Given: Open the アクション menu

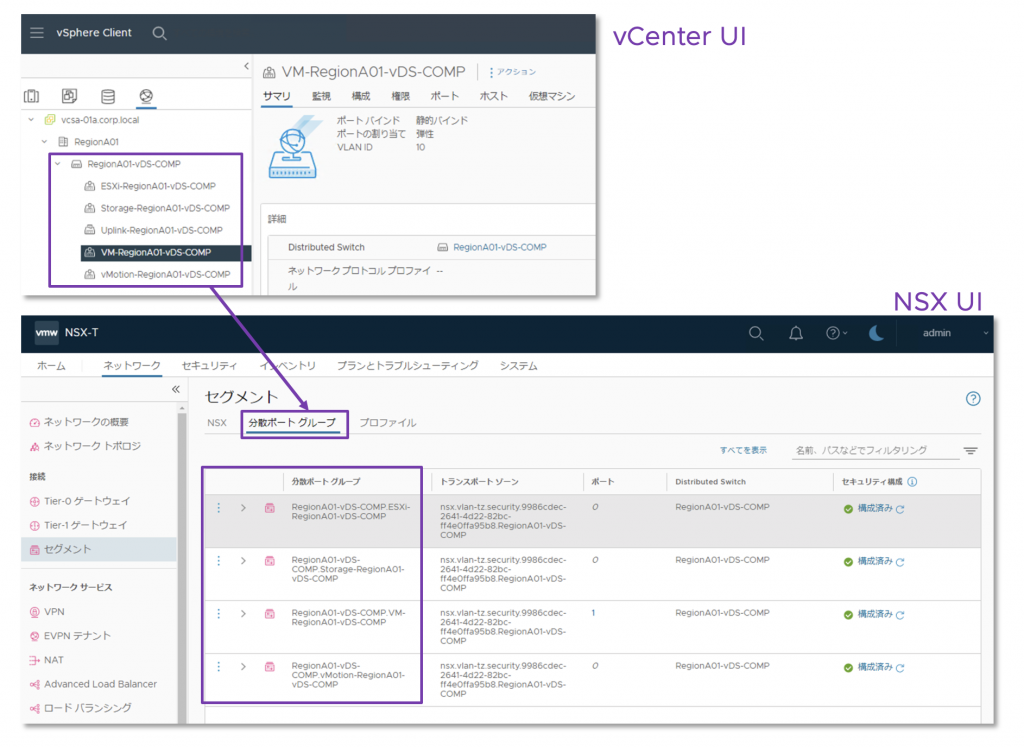Looking at the screenshot, I should point(513,72).
